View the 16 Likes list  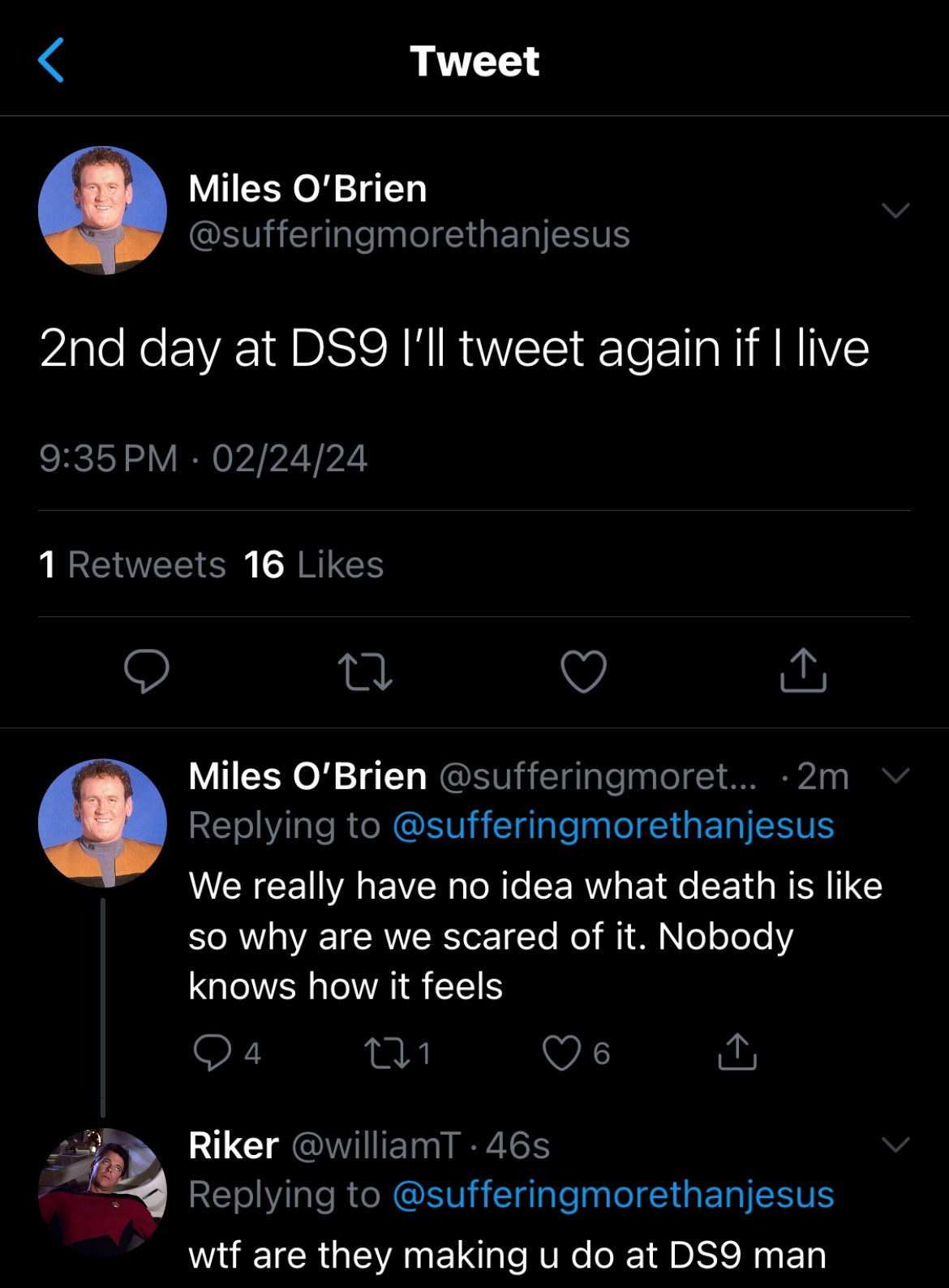314,565
